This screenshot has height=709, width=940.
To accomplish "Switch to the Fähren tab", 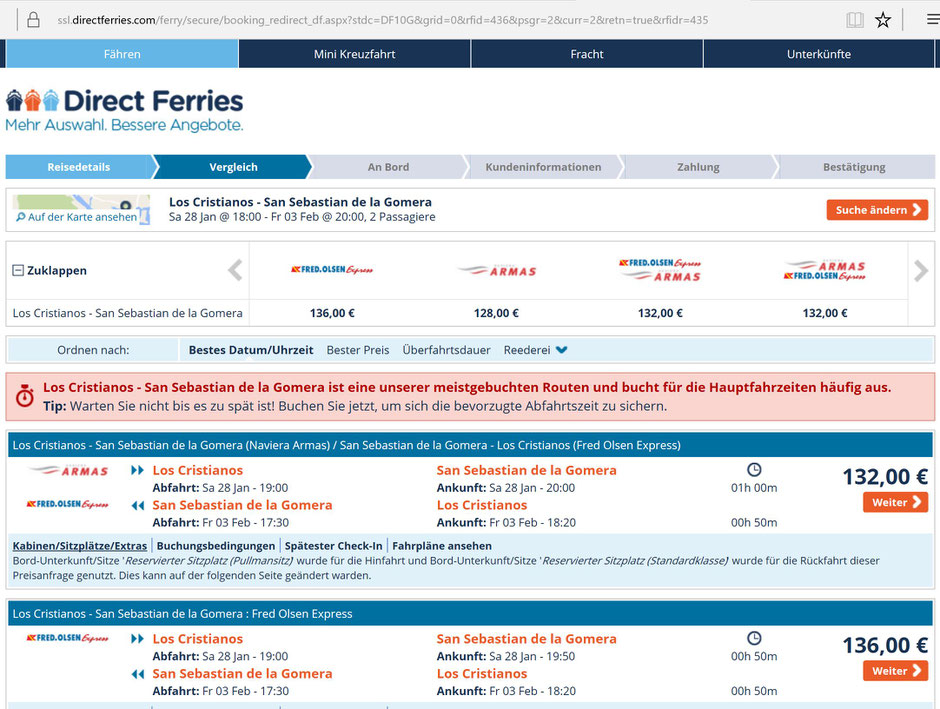I will point(122,54).
